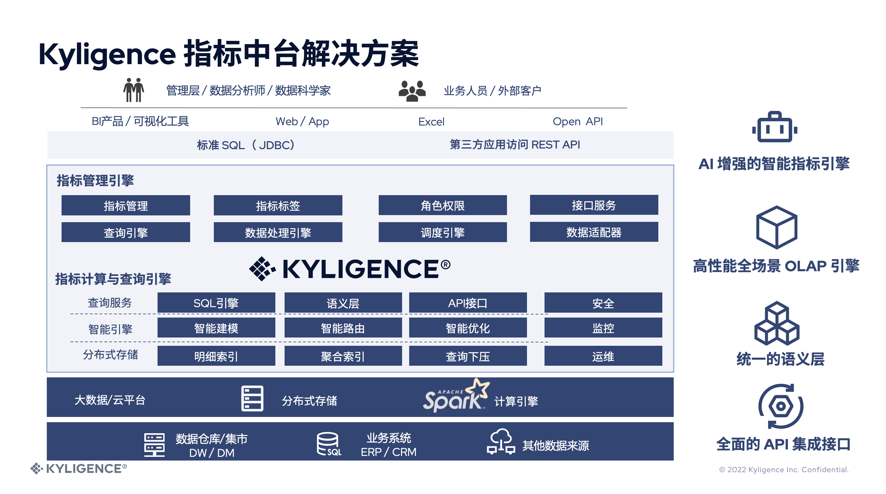
Task: Click the robot icon above AI 增强的智能指标引擎
Action: click(774, 128)
